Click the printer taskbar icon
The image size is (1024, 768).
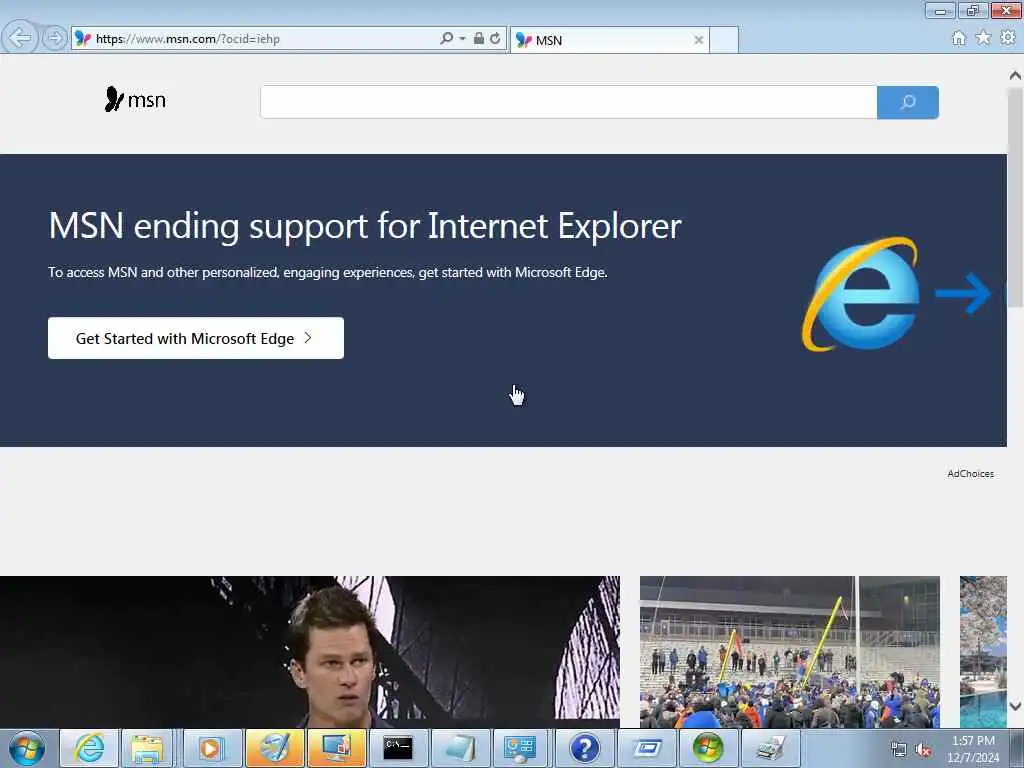click(x=771, y=748)
